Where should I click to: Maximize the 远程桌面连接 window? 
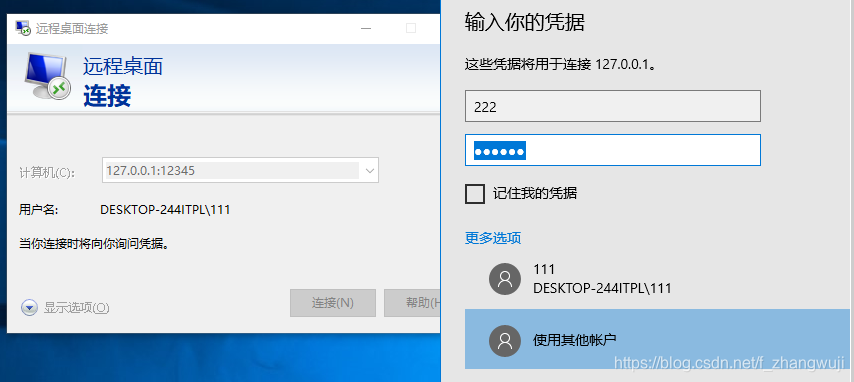point(411,28)
